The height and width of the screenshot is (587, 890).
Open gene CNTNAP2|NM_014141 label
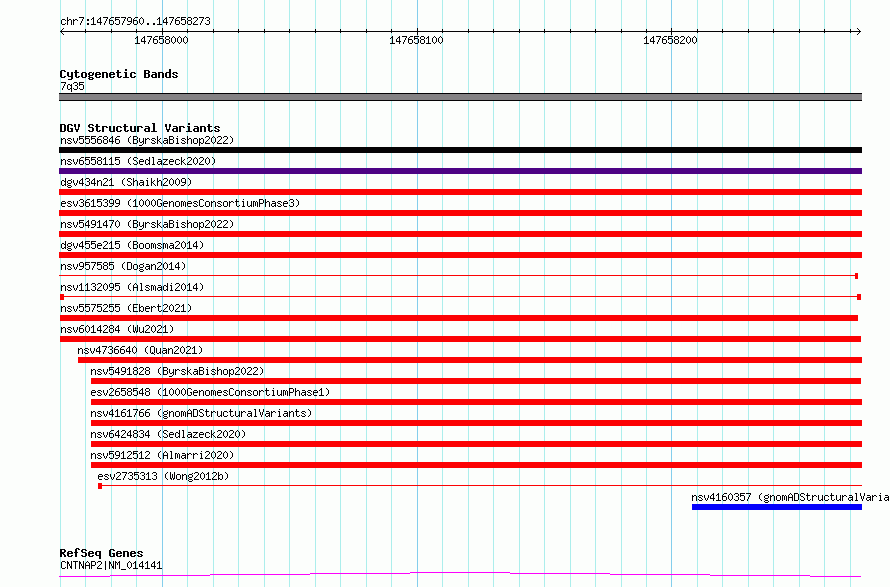click(111, 565)
